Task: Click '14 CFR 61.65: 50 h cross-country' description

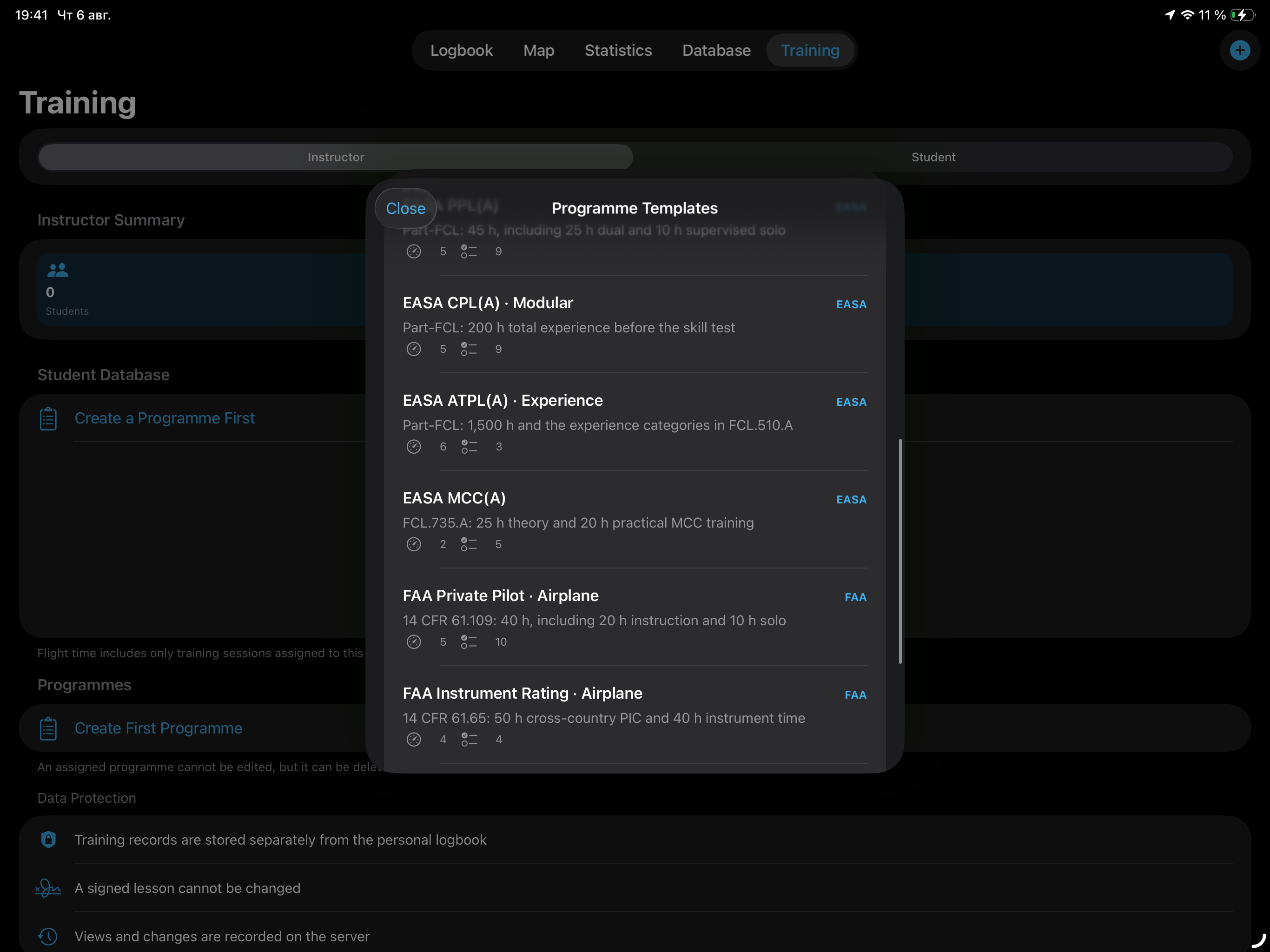Action: pos(603,718)
